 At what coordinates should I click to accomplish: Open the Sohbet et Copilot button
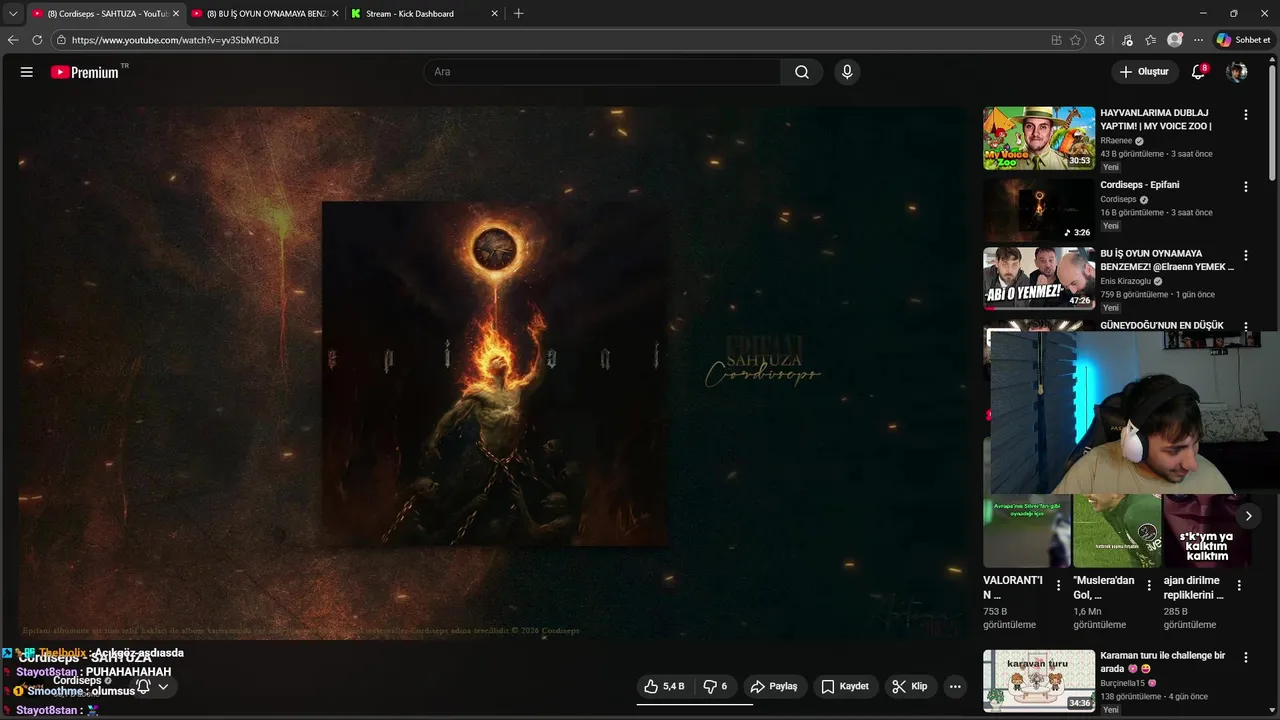[1243, 40]
